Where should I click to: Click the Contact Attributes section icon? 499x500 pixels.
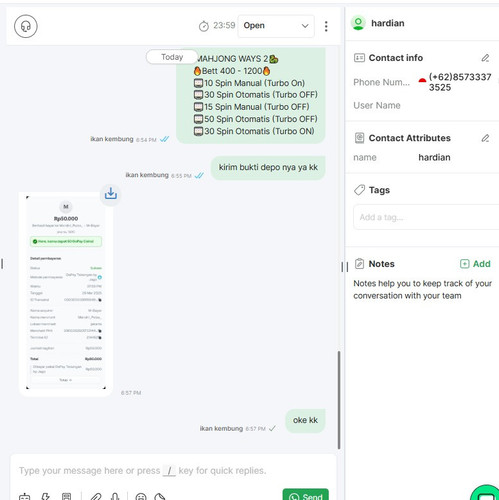coord(359,138)
